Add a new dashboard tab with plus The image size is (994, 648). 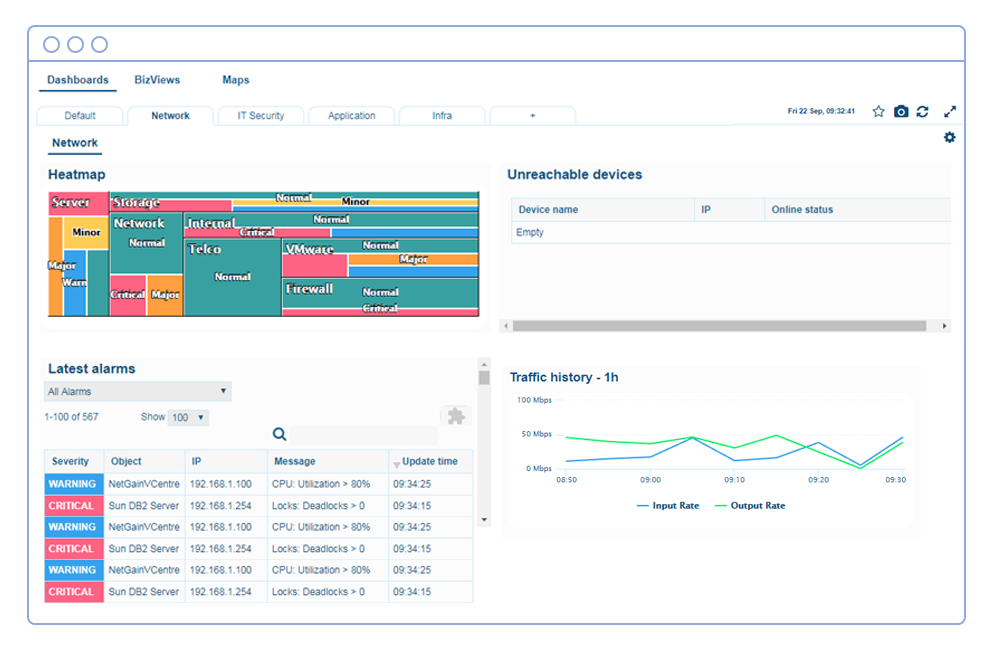click(532, 116)
